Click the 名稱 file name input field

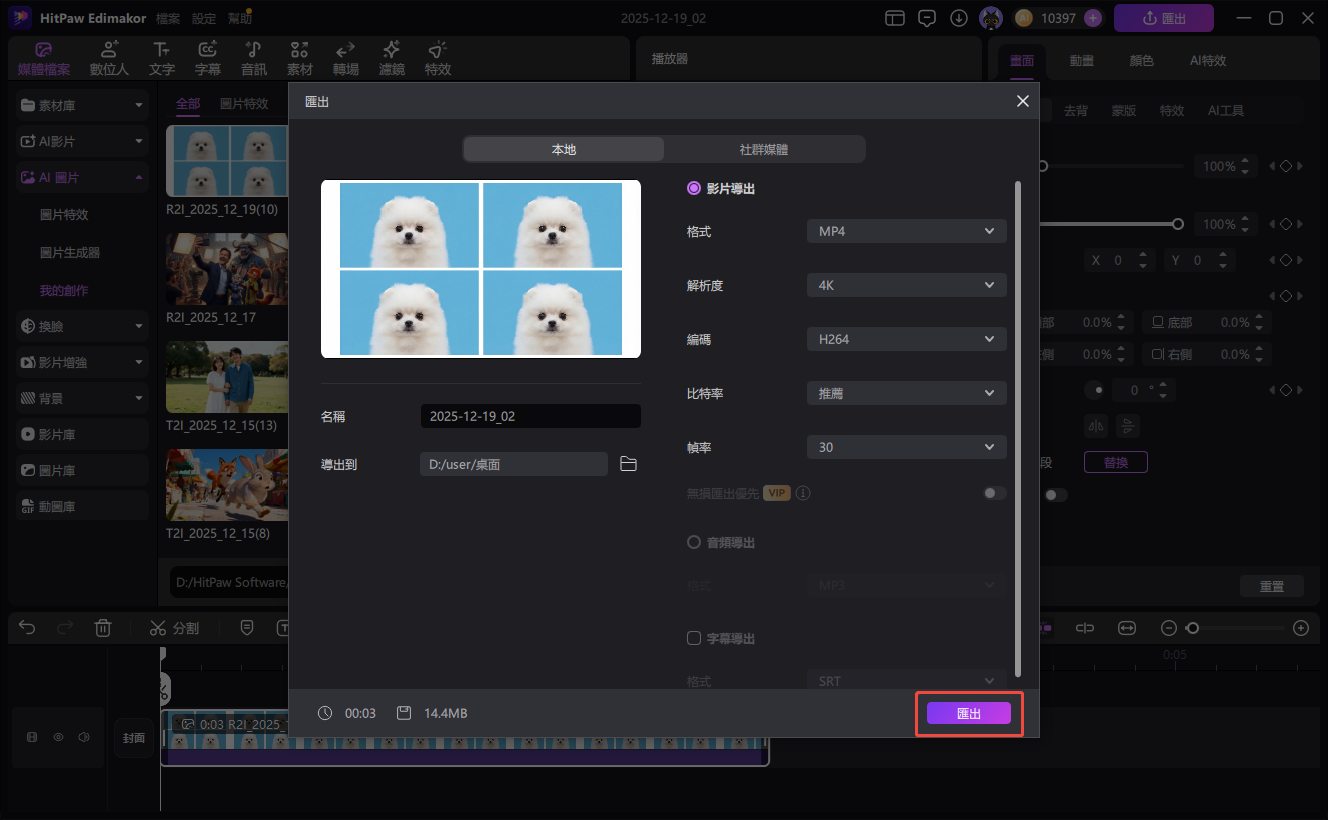530,416
